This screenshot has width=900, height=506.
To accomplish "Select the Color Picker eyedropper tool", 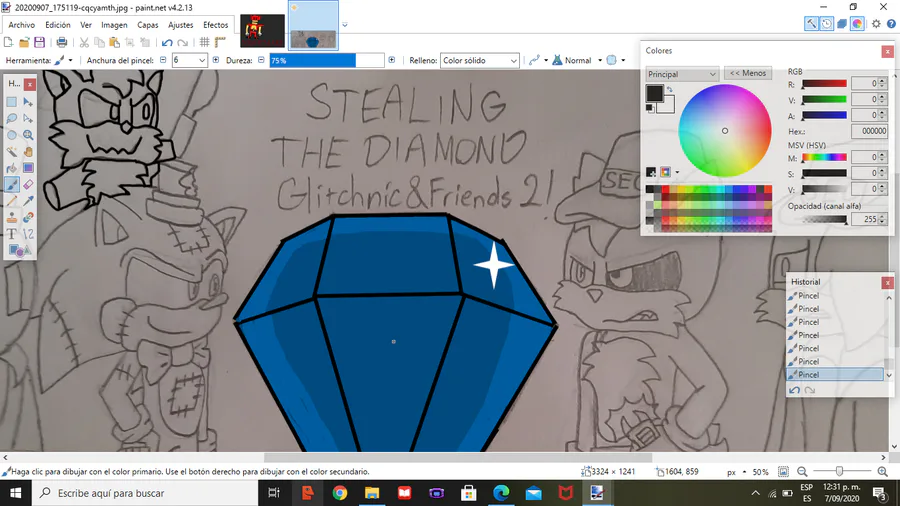I will point(28,201).
